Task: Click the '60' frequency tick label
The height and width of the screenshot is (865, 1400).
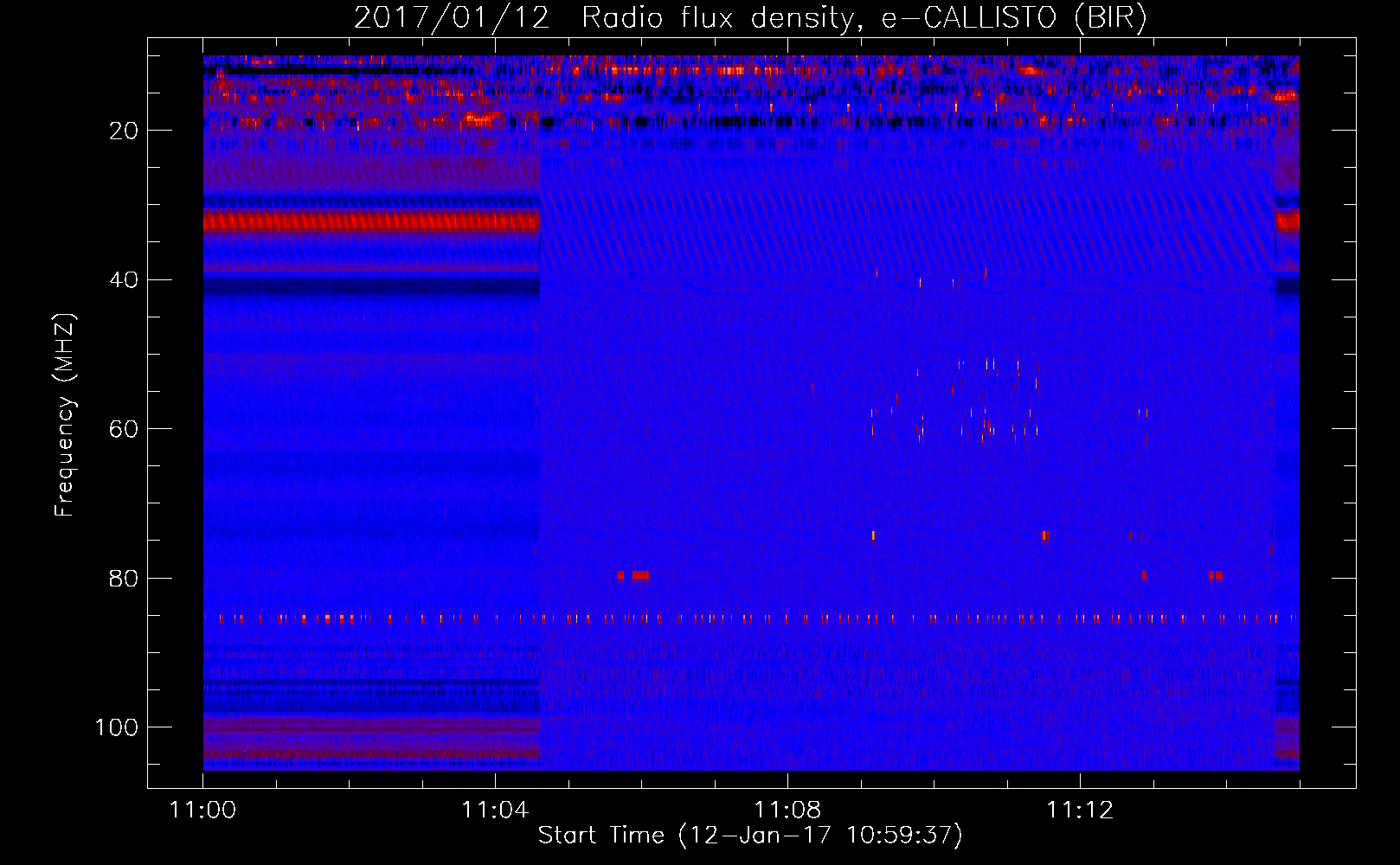Action: pos(124,429)
